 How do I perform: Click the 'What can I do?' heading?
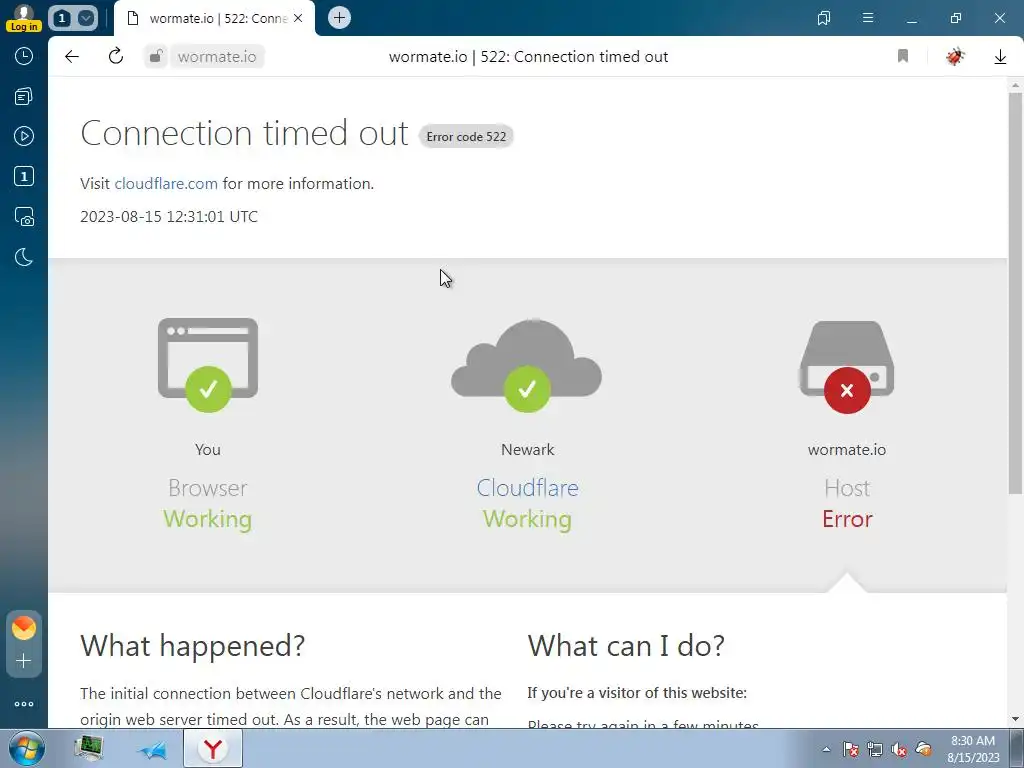[x=626, y=645]
